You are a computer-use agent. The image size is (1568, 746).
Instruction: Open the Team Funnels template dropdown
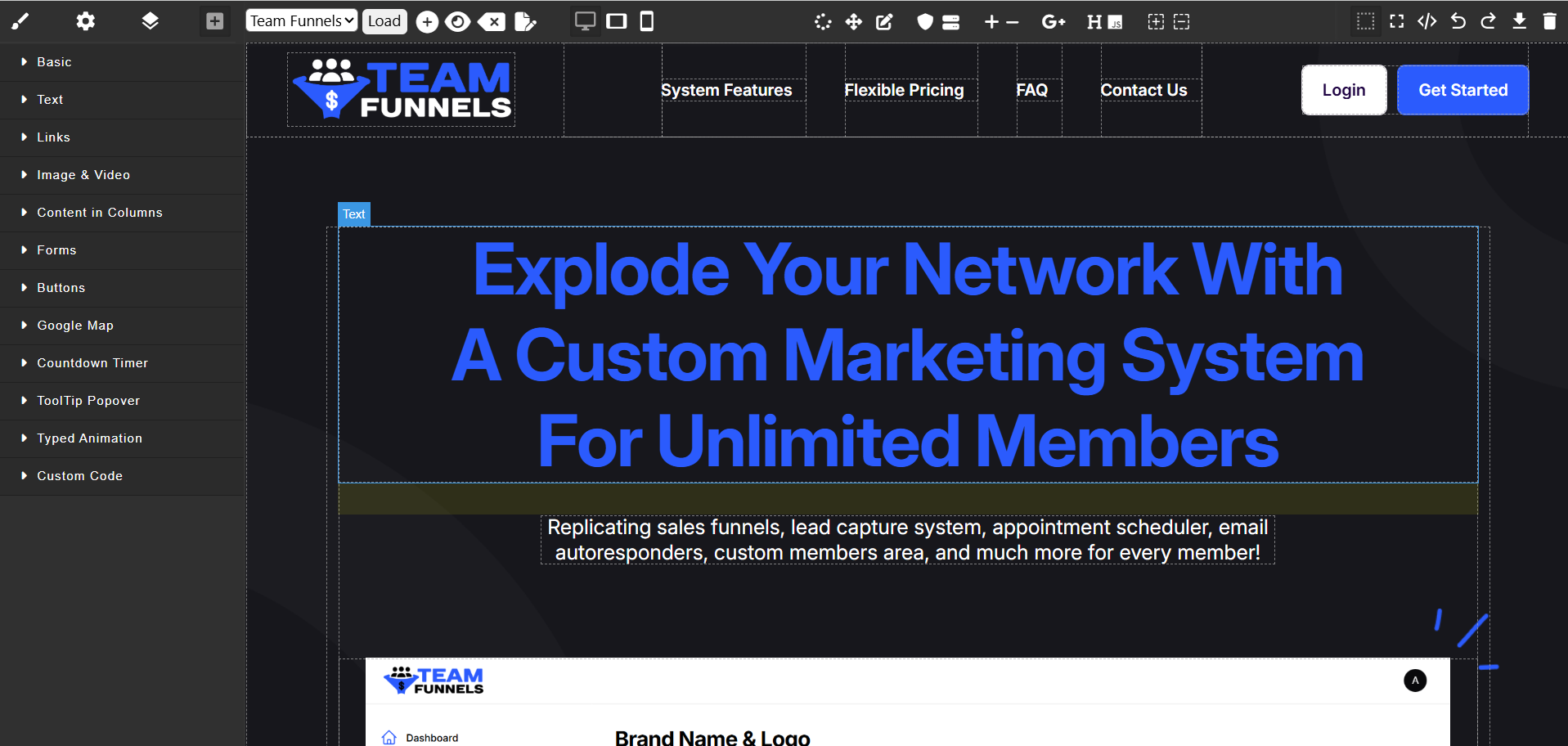301,21
